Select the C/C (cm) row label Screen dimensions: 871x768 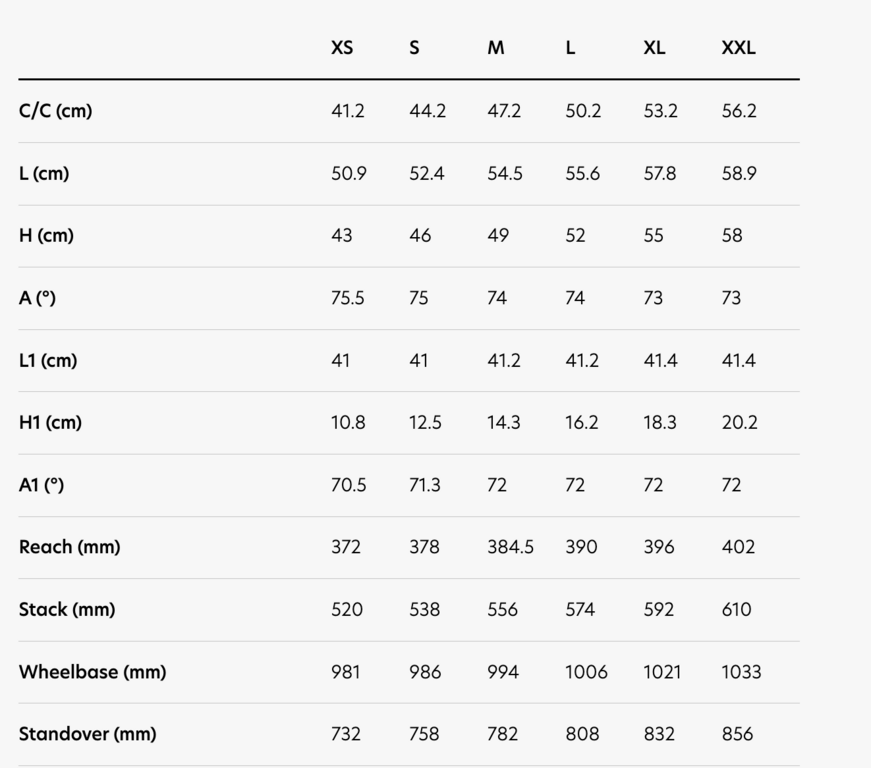[55, 111]
